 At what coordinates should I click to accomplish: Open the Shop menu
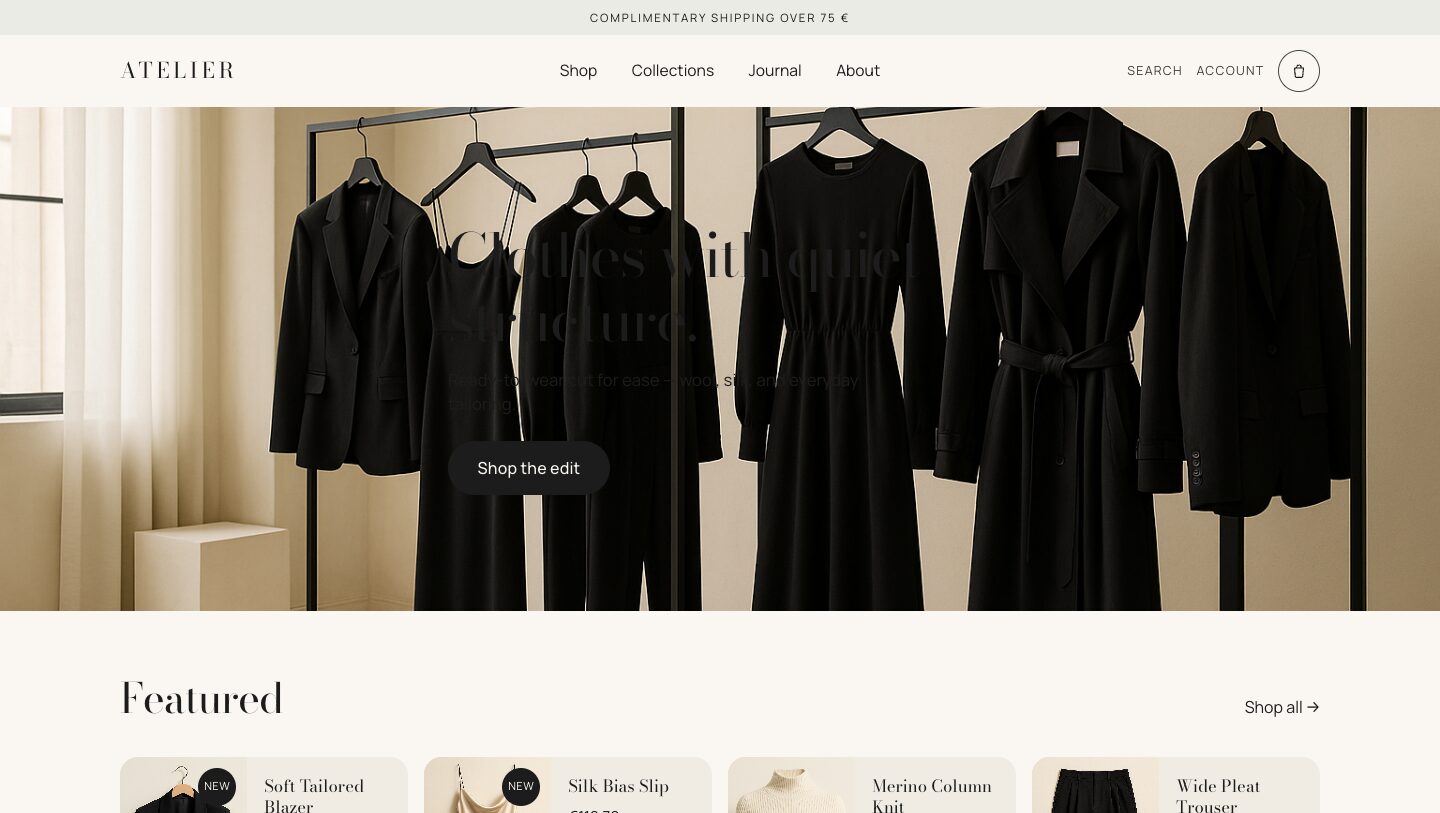pyautogui.click(x=578, y=71)
